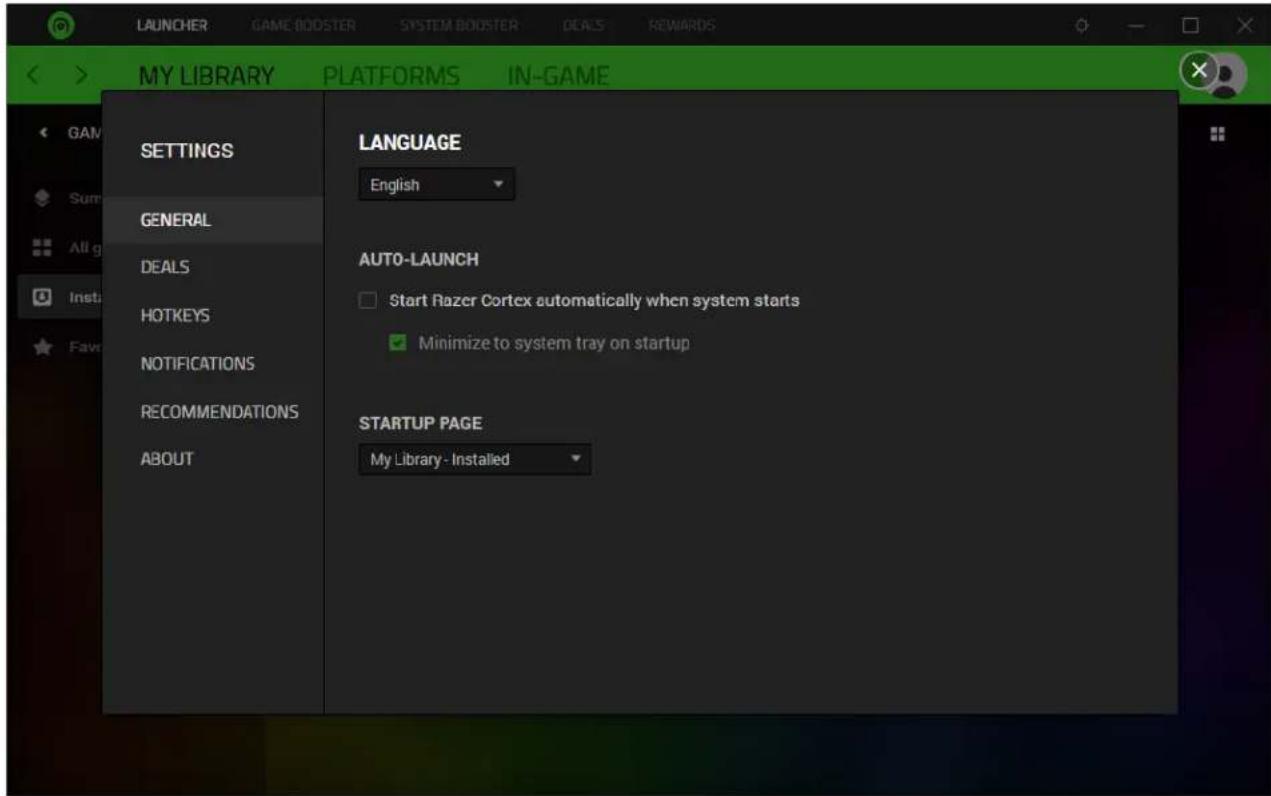This screenshot has width=1271, height=796.
Task: Open the Startup Page dropdown
Action: [475, 460]
